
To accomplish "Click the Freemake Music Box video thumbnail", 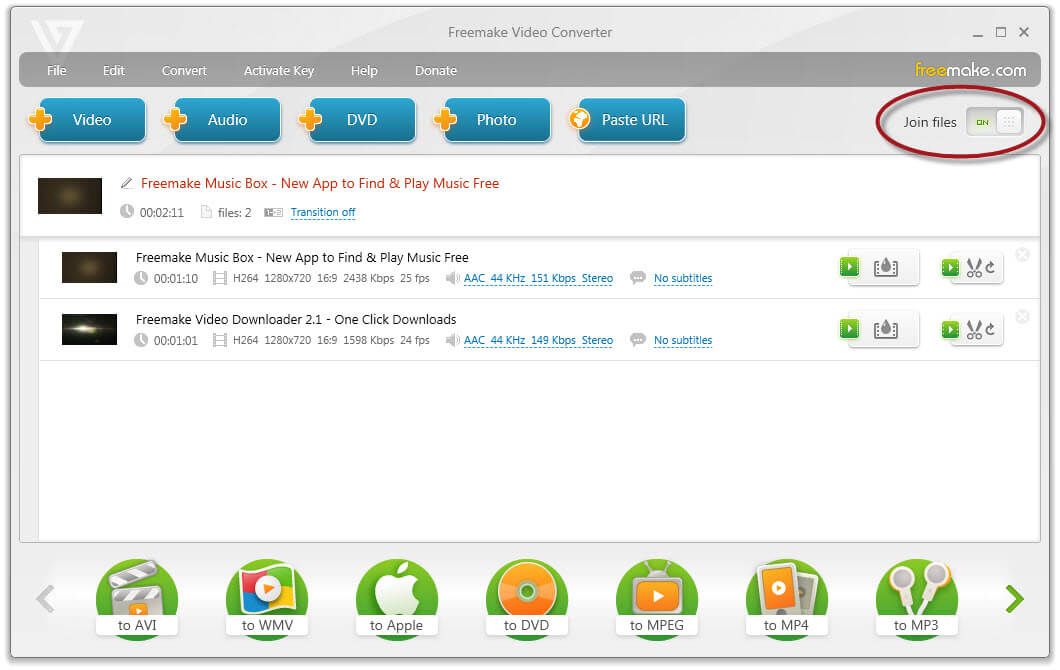I will (89, 267).
